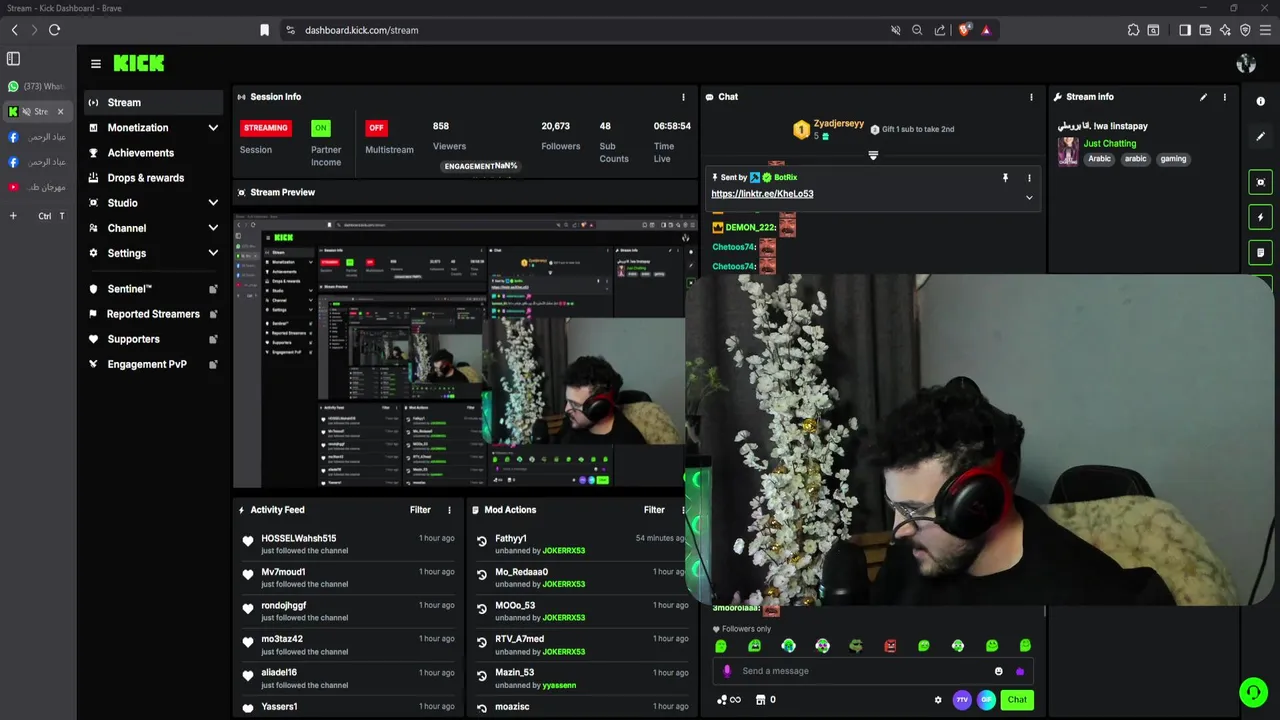The height and width of the screenshot is (720, 1280).
Task: Toggle the bookmark icon in address bar
Action: click(264, 30)
